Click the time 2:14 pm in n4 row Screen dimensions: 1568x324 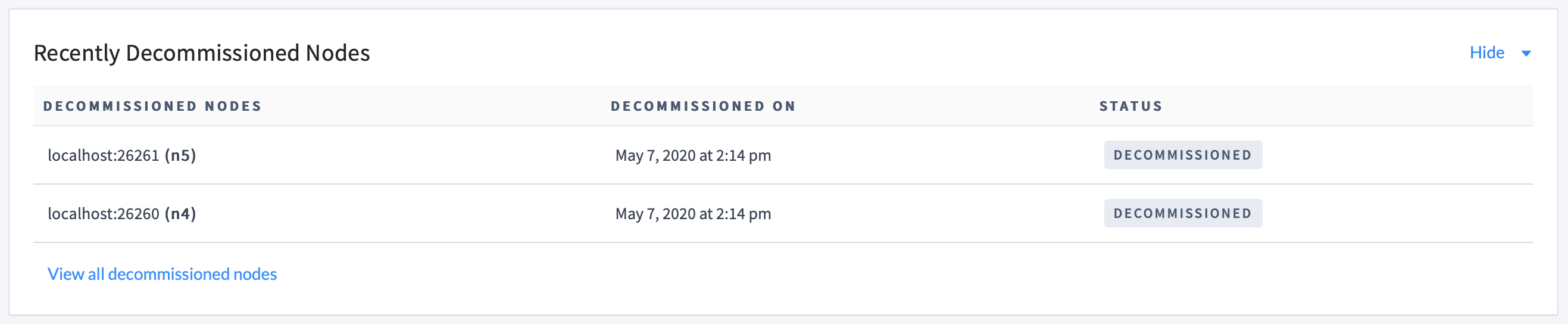743,214
